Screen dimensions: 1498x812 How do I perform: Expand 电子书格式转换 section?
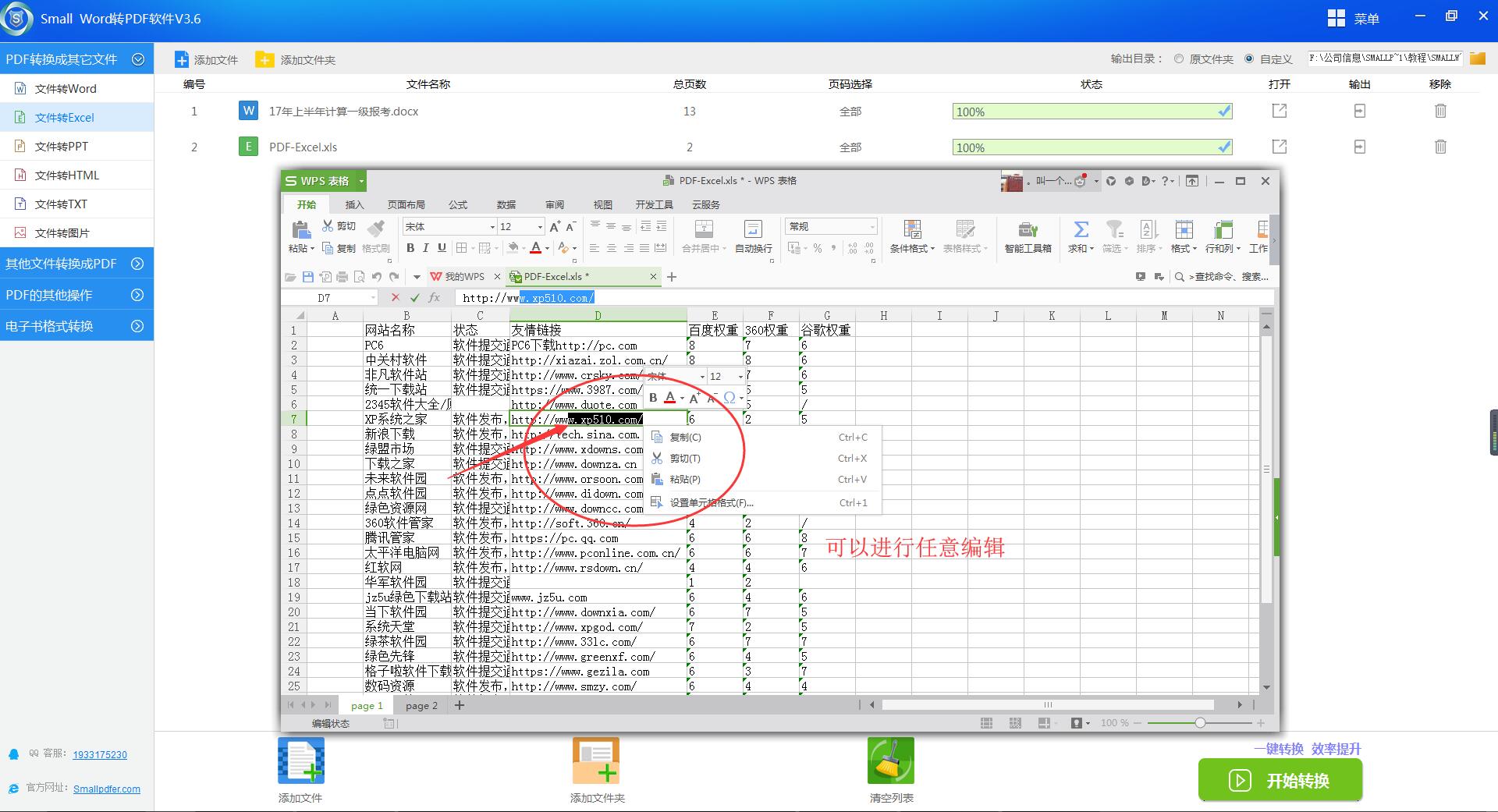137,326
